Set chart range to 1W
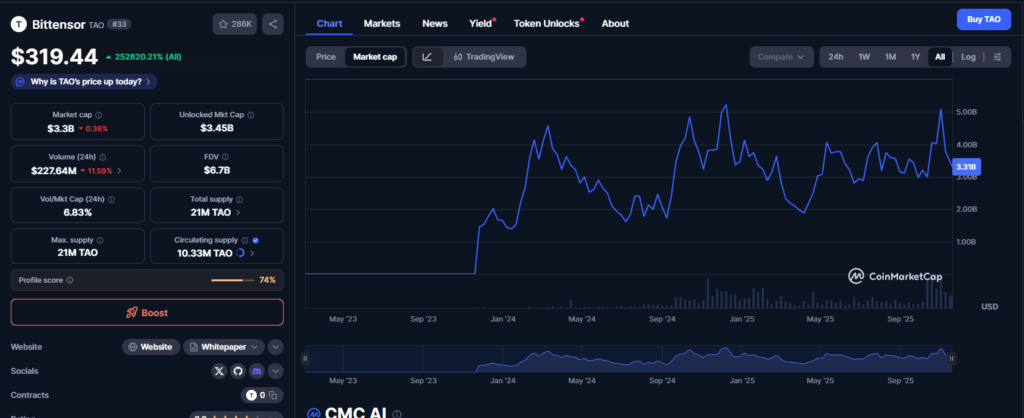The height and width of the screenshot is (418, 1024). click(x=864, y=57)
